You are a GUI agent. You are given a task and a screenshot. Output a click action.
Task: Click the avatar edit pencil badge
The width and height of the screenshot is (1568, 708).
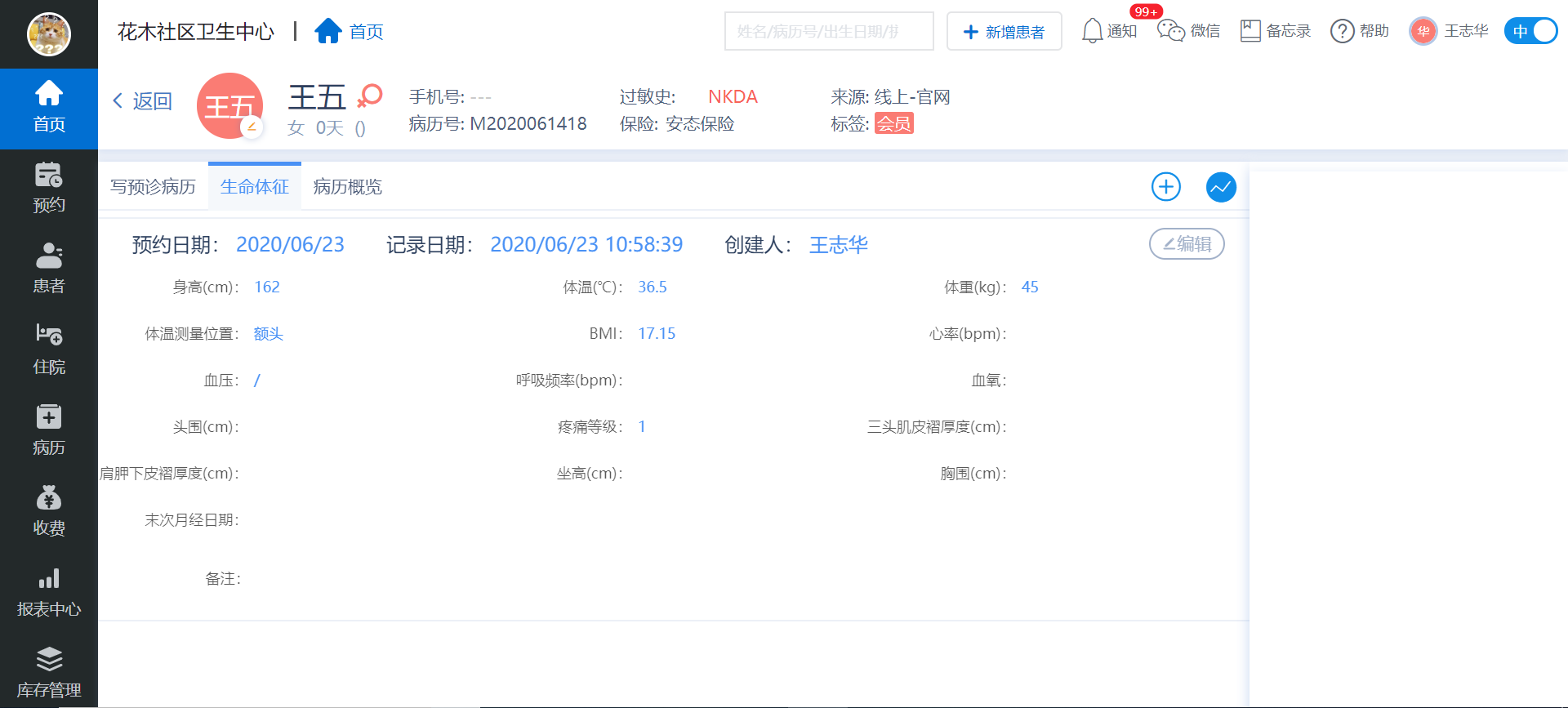point(252,127)
